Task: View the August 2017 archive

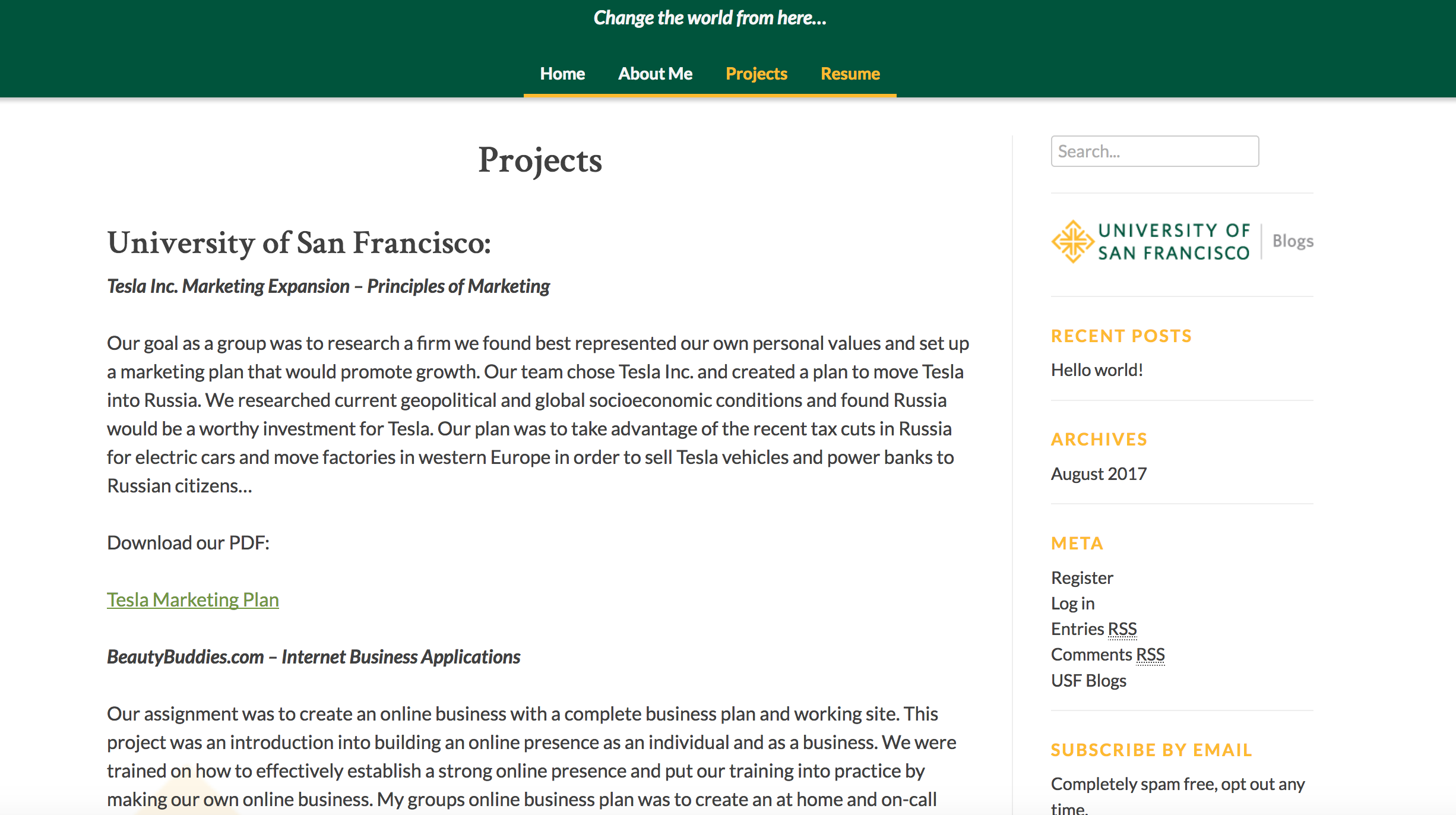Action: tap(1099, 474)
